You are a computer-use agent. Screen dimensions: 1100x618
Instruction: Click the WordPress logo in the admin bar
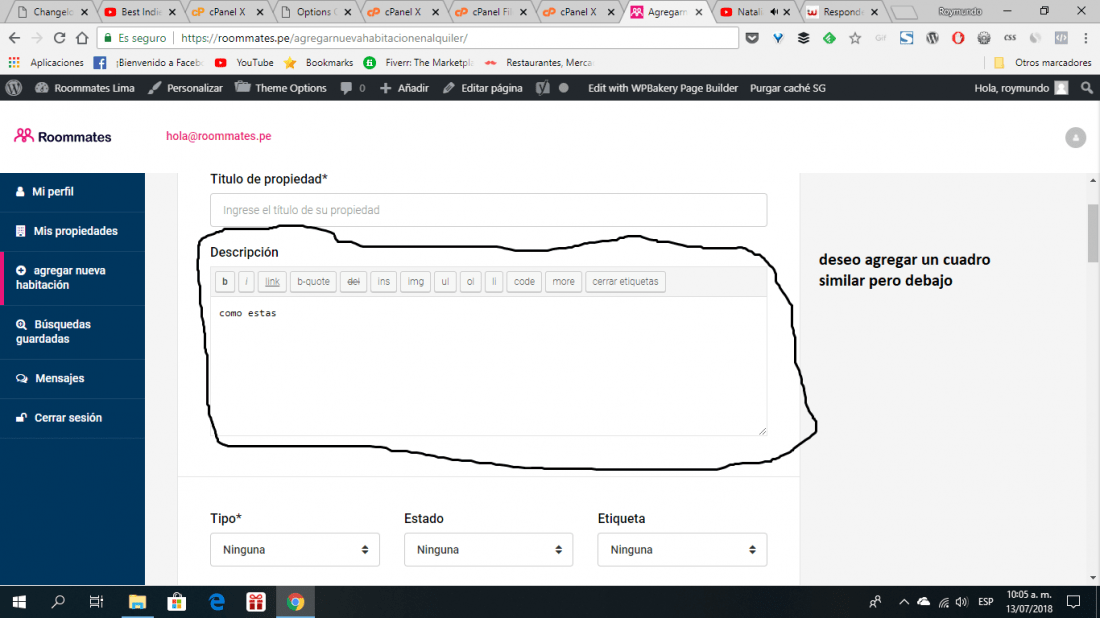14,88
